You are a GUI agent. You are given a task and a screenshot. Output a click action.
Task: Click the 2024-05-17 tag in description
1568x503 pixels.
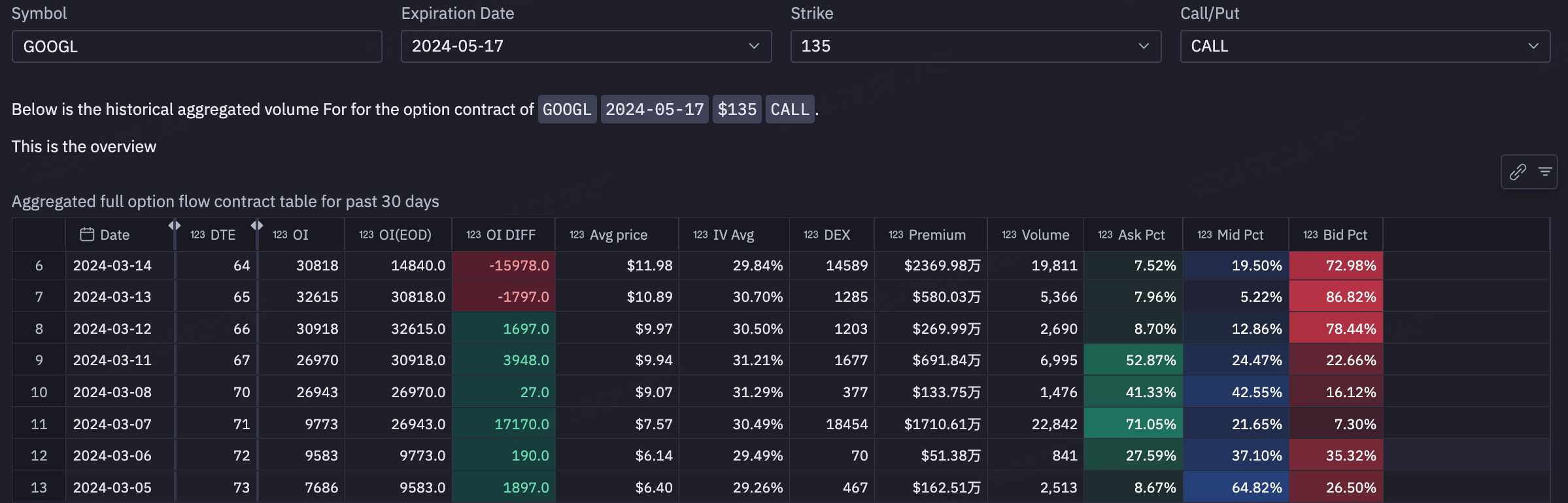(655, 109)
